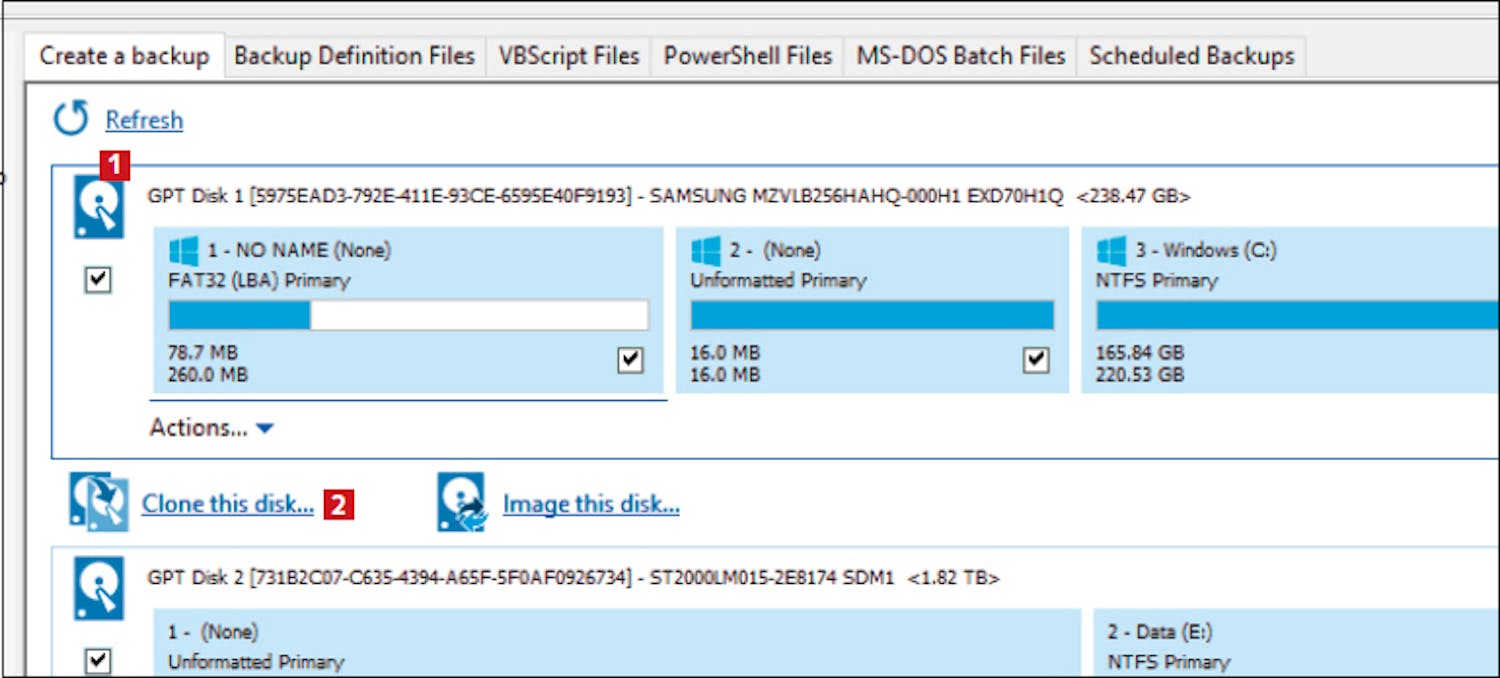Click the GPT Disk 2 hard drive icon

pyautogui.click(x=99, y=588)
